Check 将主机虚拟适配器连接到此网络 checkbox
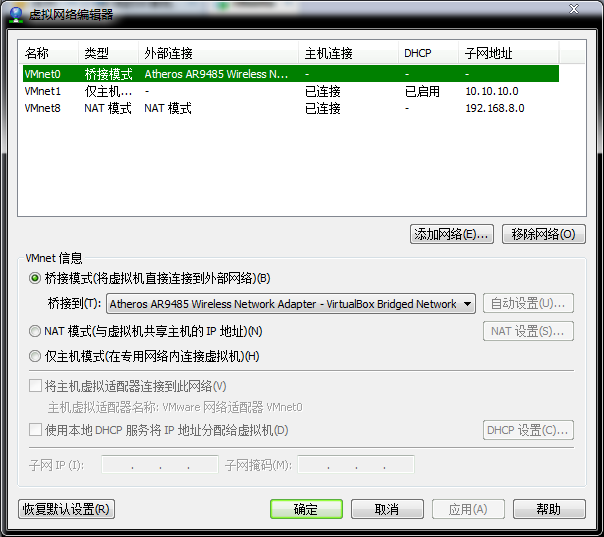 35,386
